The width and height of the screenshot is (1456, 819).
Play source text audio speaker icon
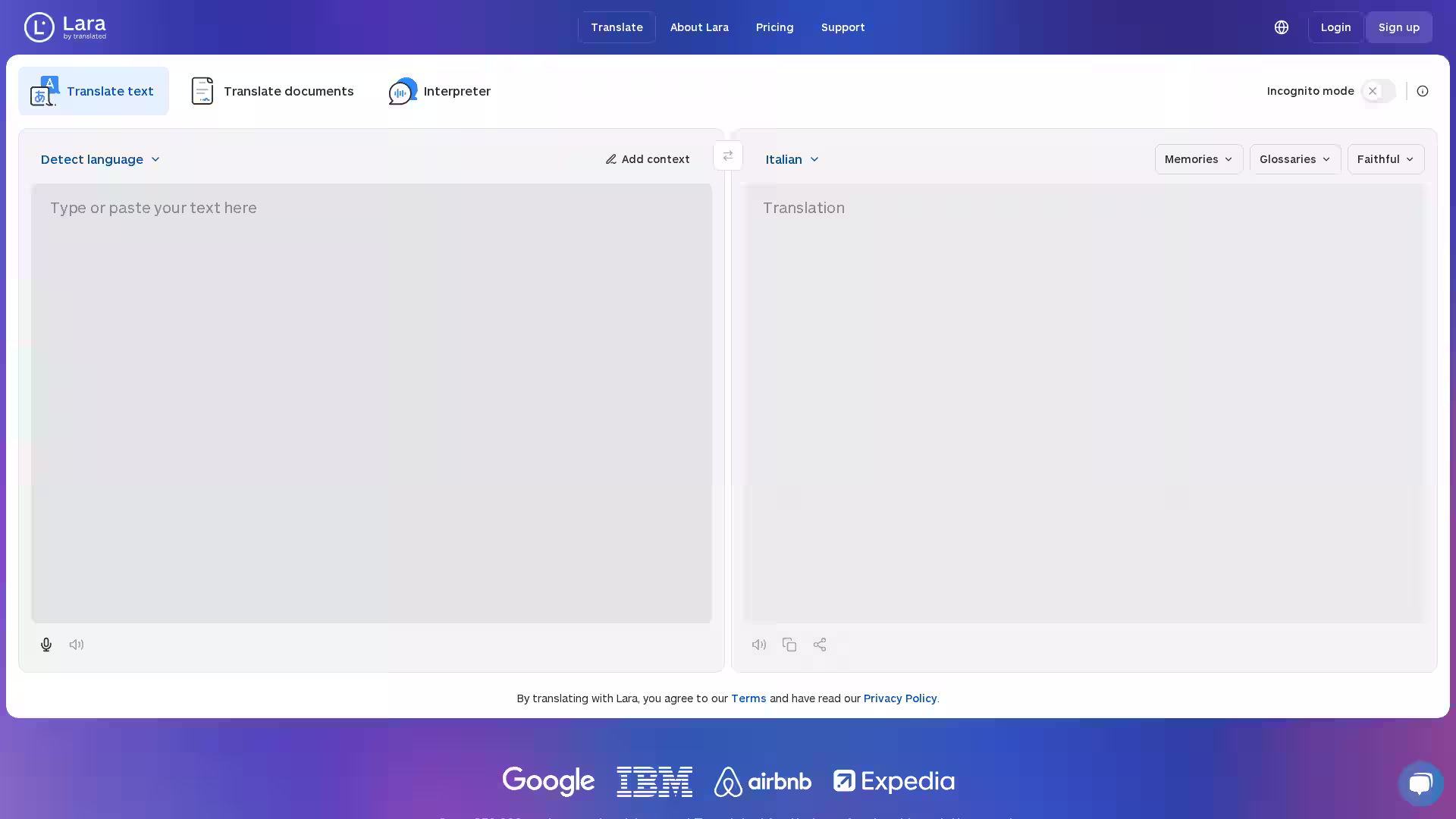77,645
